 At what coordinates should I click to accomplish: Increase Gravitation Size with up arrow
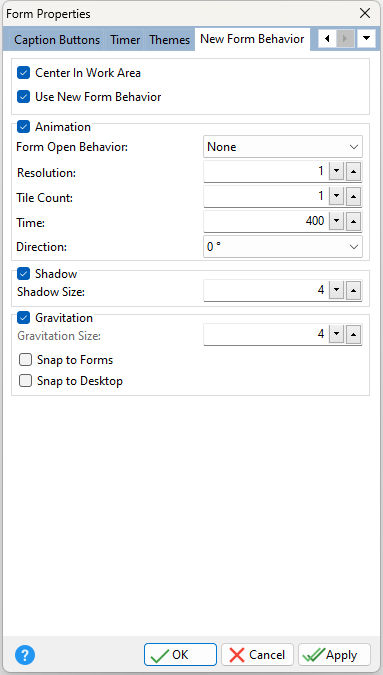353,334
